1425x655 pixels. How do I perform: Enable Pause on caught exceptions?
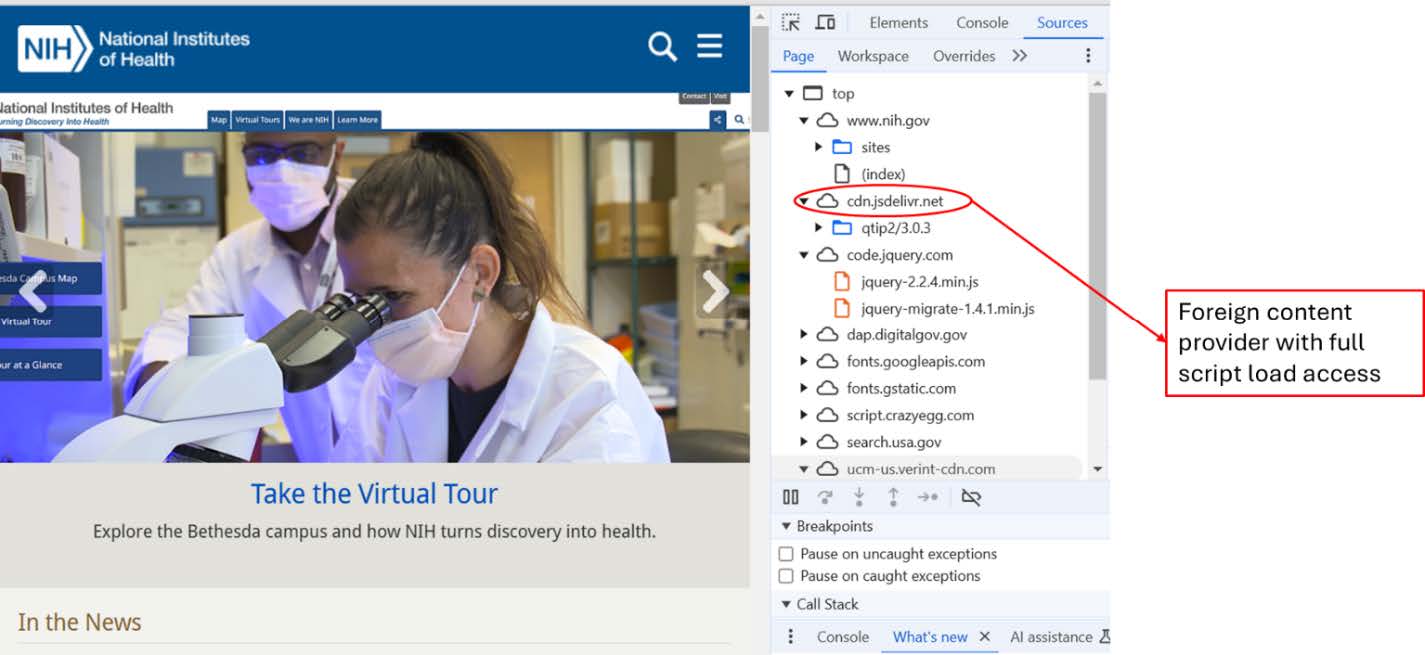[x=786, y=576]
